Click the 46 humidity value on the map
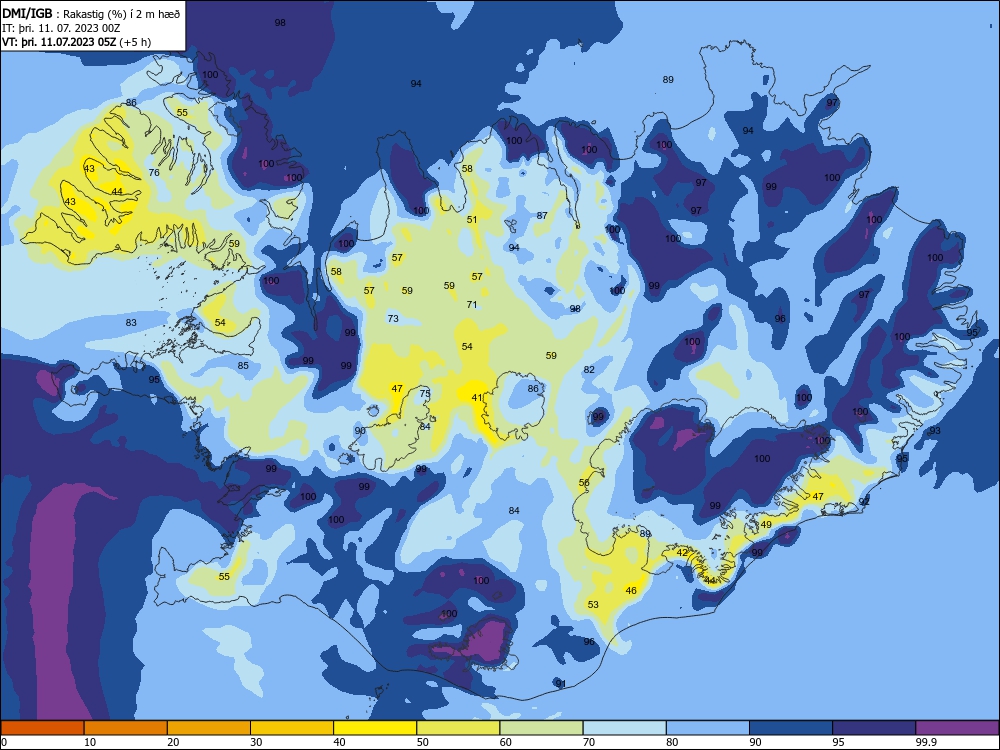Viewport: 1000px width, 750px height. click(x=631, y=591)
